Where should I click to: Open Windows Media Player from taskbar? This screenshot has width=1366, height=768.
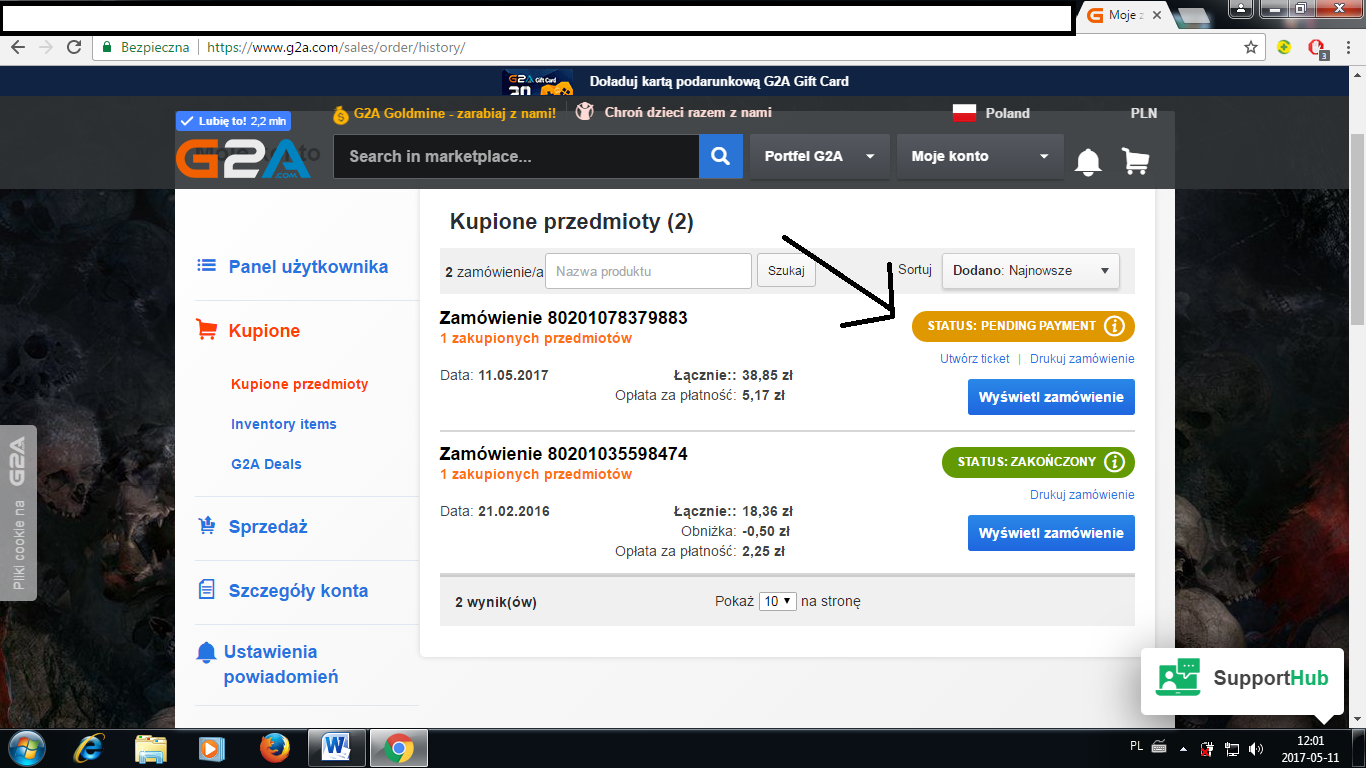211,748
